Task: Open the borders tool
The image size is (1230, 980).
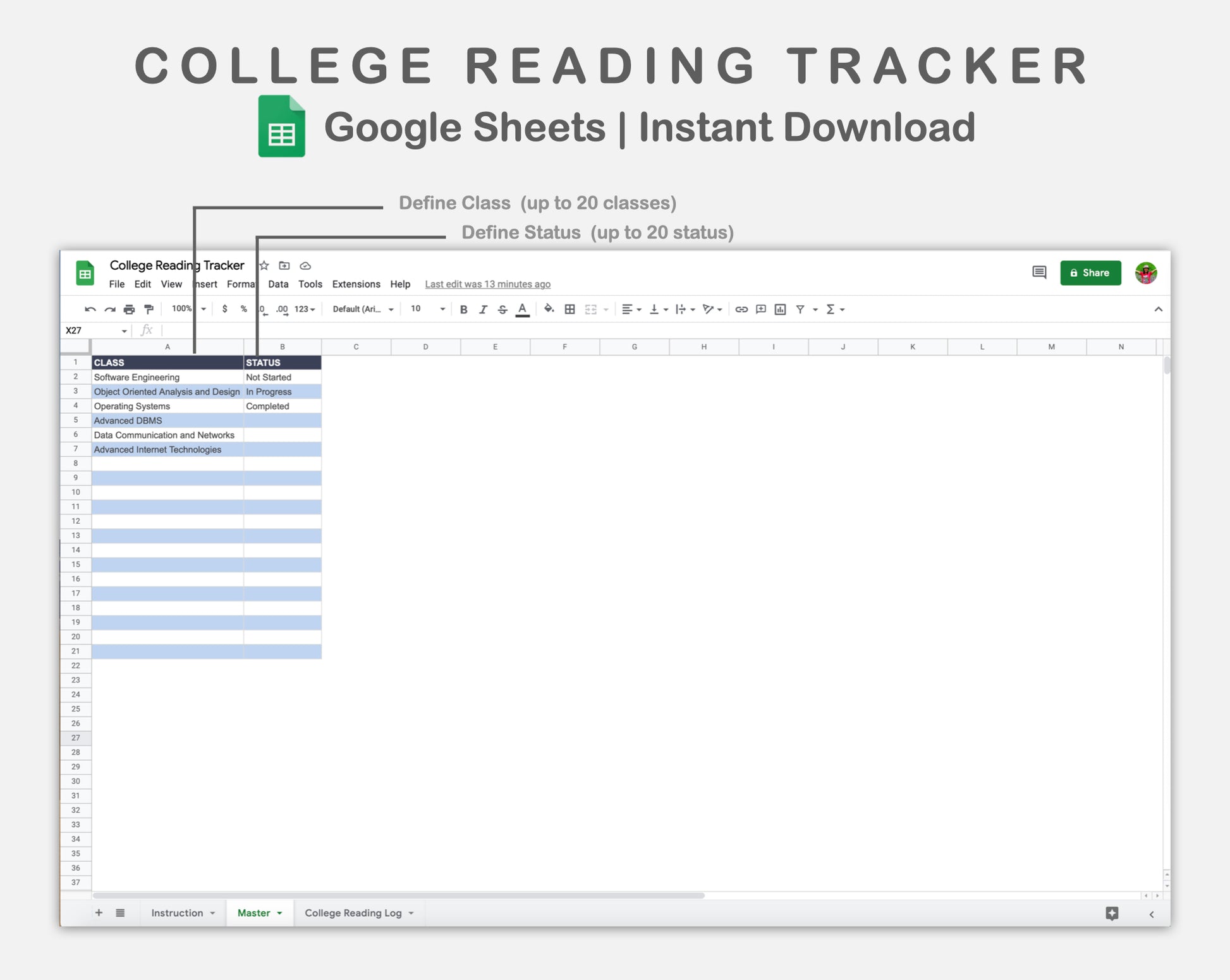Action: pyautogui.click(x=569, y=310)
